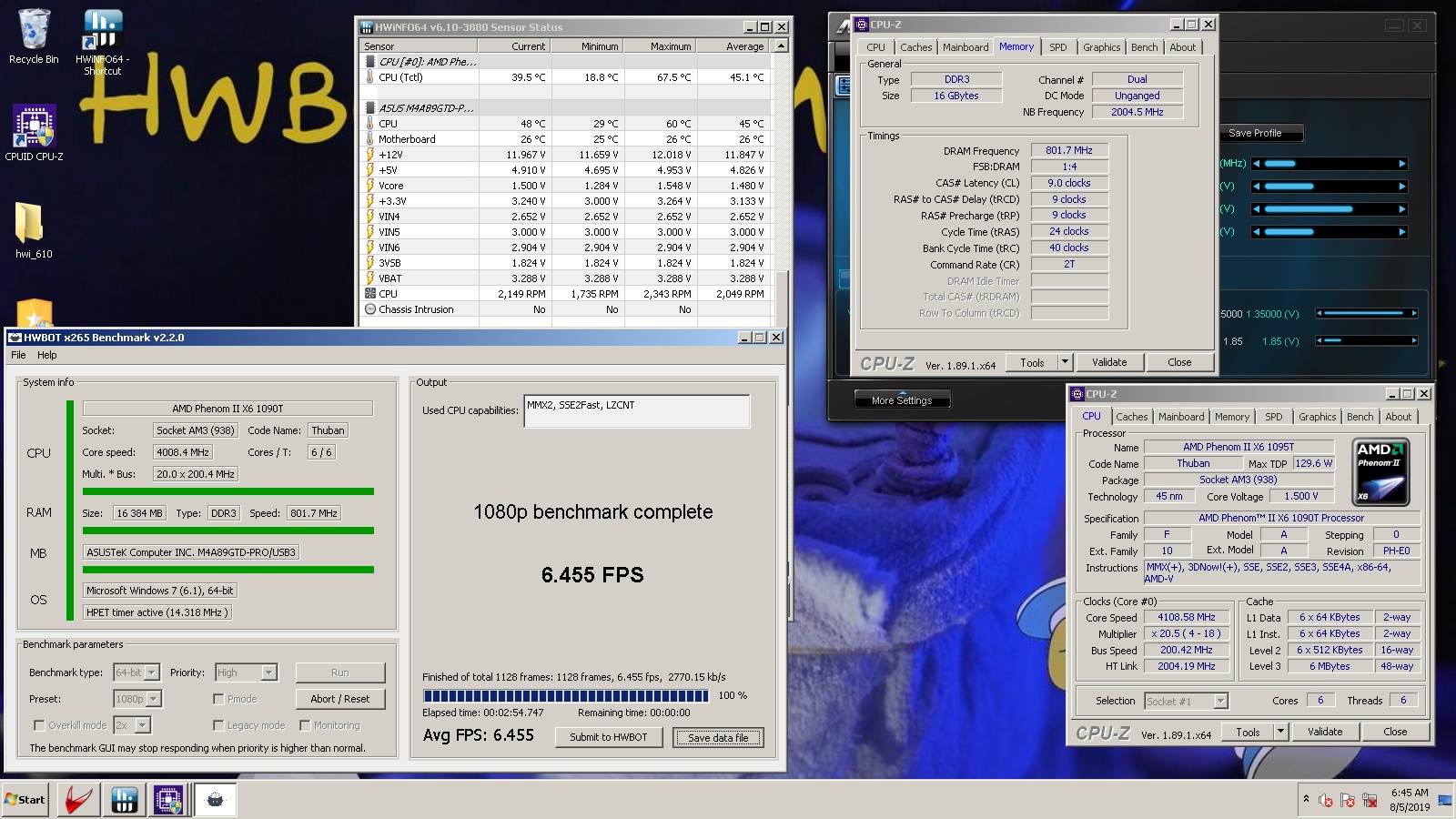
Task: Open Tools dropdown arrow in CPU-Z CPU window
Action: pyautogui.click(x=1280, y=732)
